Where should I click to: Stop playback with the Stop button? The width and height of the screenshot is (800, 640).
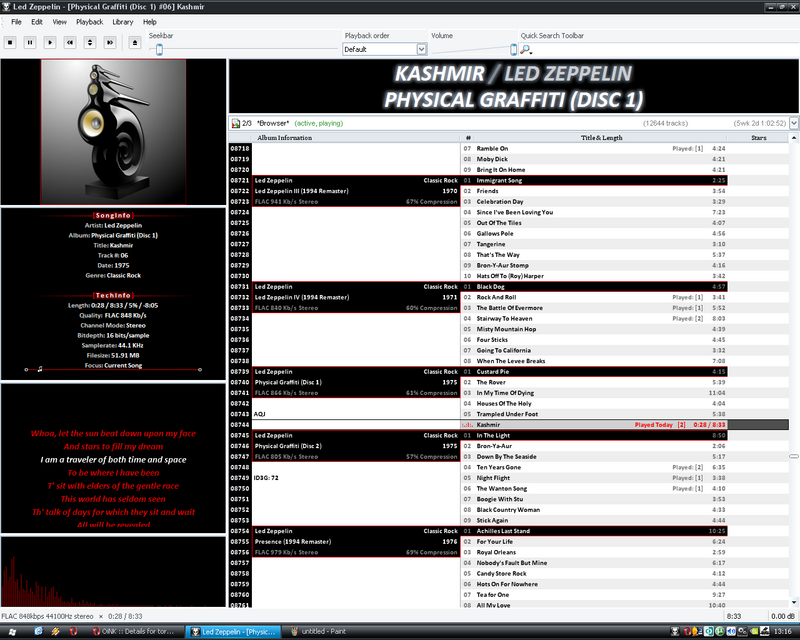tap(10, 43)
